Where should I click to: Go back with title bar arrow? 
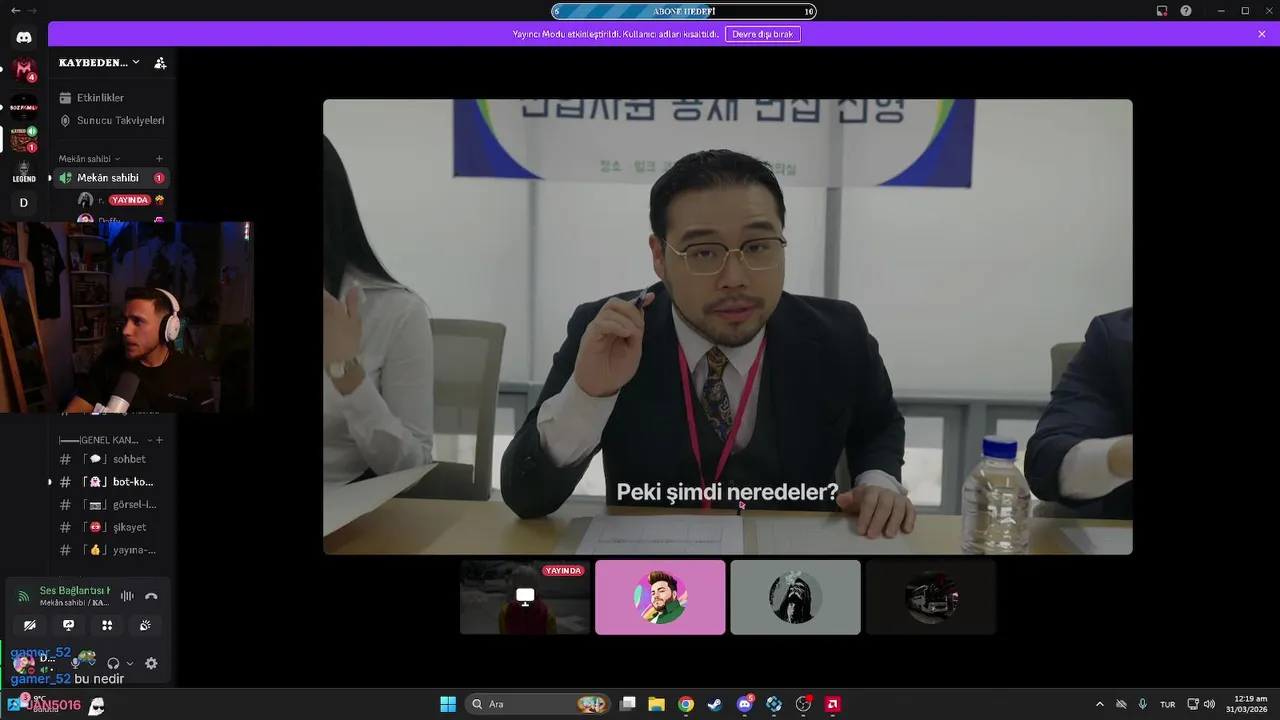pyautogui.click(x=15, y=10)
